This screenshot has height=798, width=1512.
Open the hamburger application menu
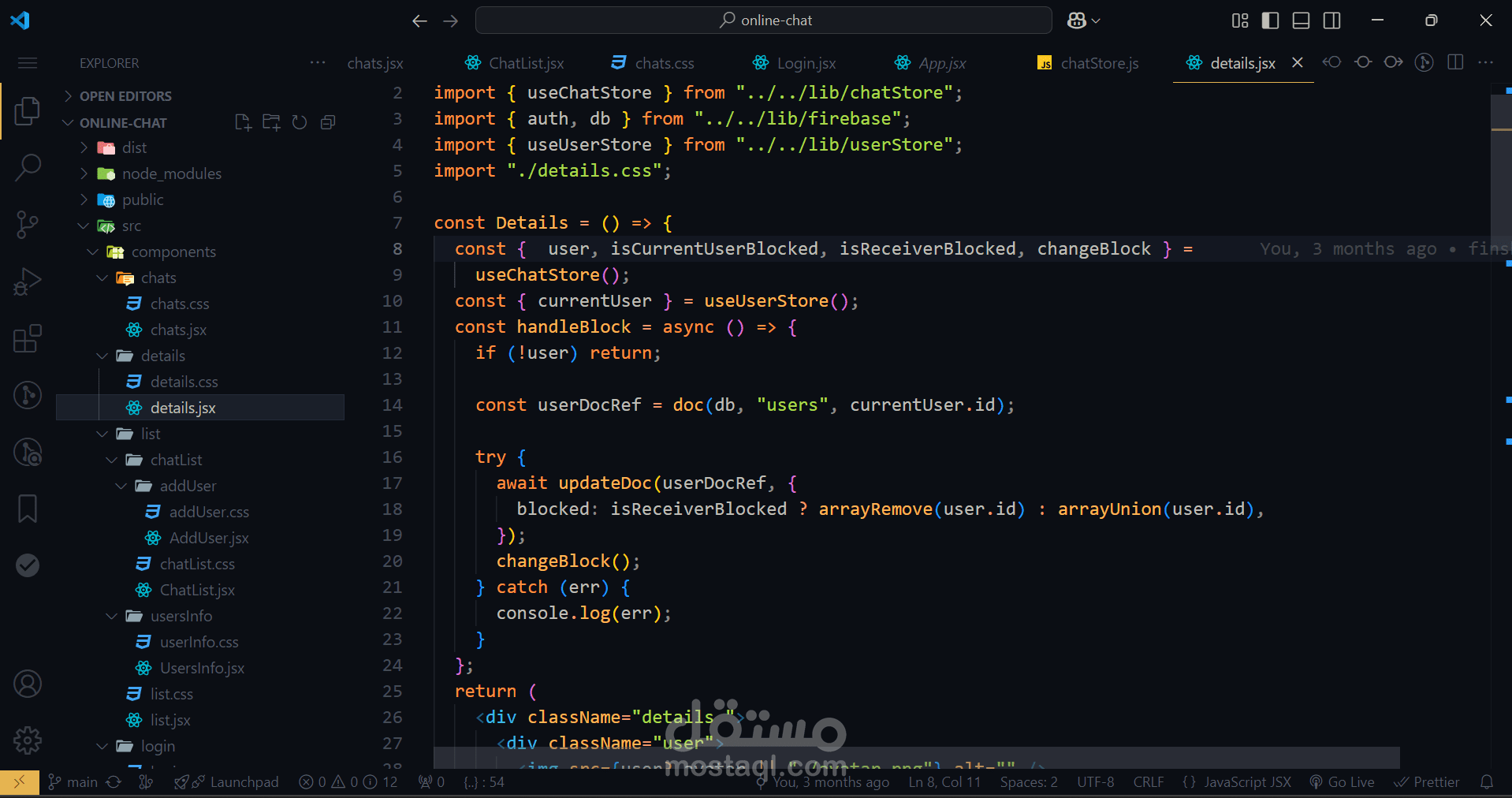click(x=28, y=63)
